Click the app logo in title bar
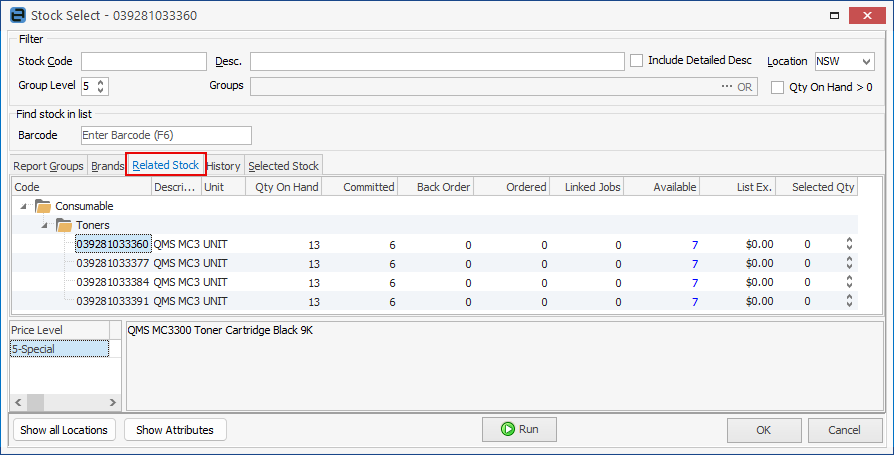This screenshot has height=455, width=894. point(18,15)
